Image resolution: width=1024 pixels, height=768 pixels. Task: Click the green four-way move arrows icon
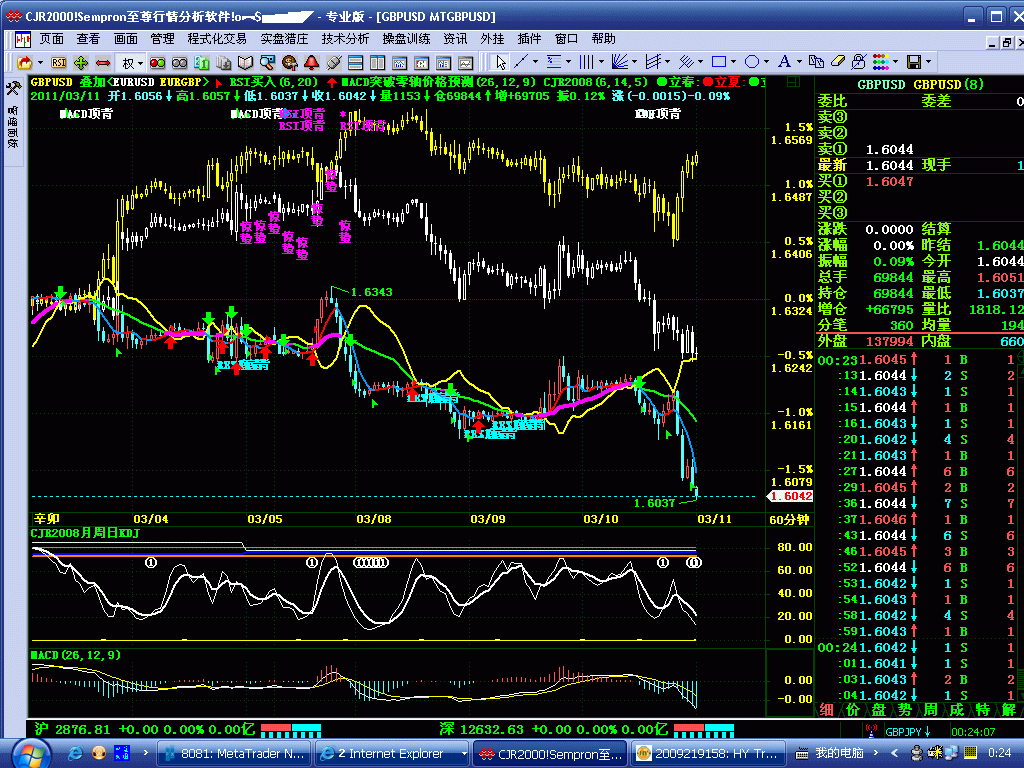81,63
